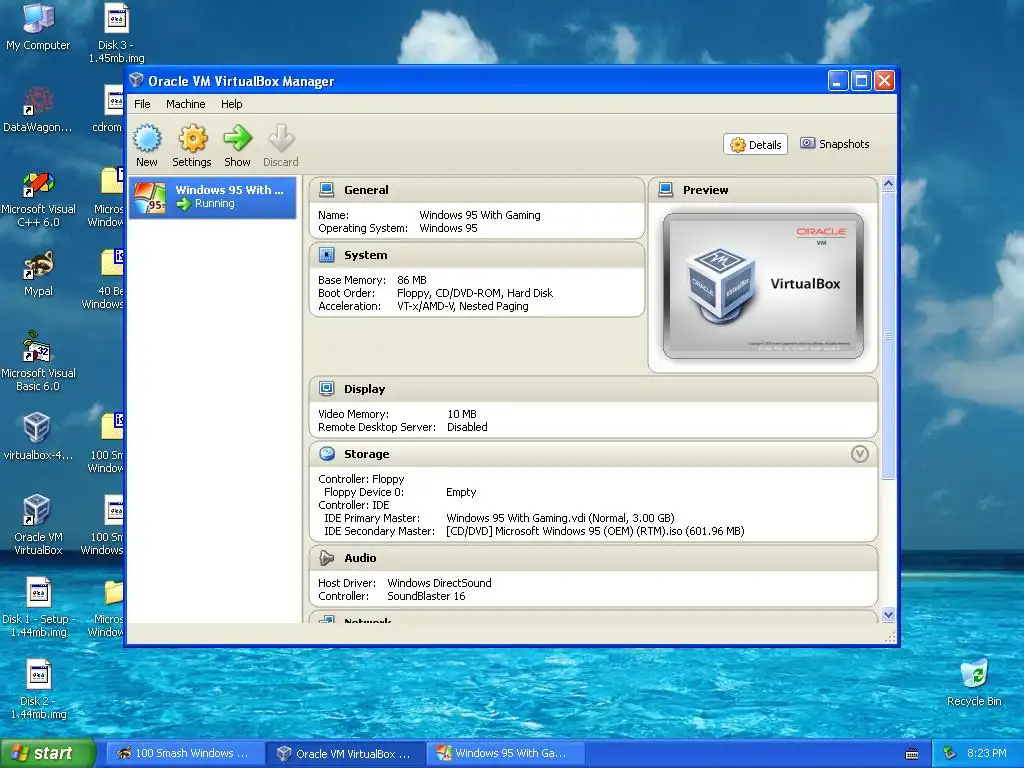Minimize the VirtualBox Manager window

[x=838, y=81]
